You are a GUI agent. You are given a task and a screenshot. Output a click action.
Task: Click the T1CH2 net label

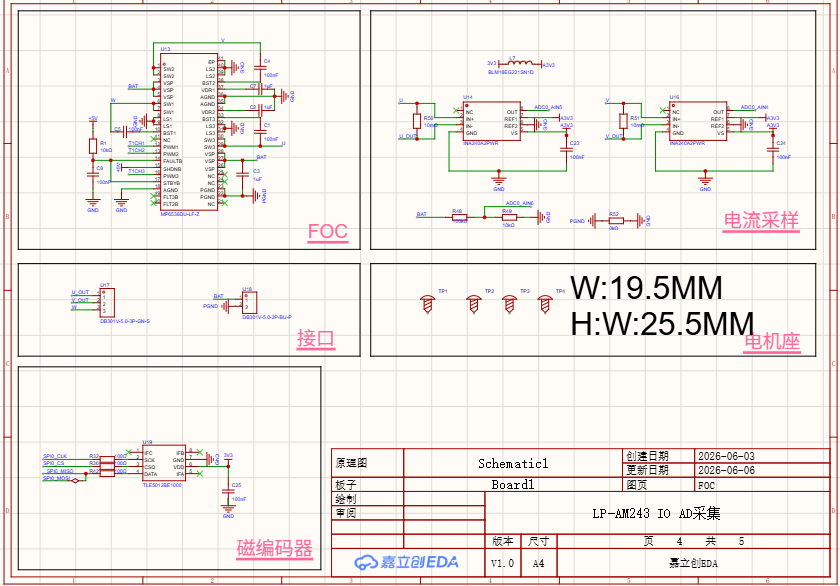pos(137,151)
